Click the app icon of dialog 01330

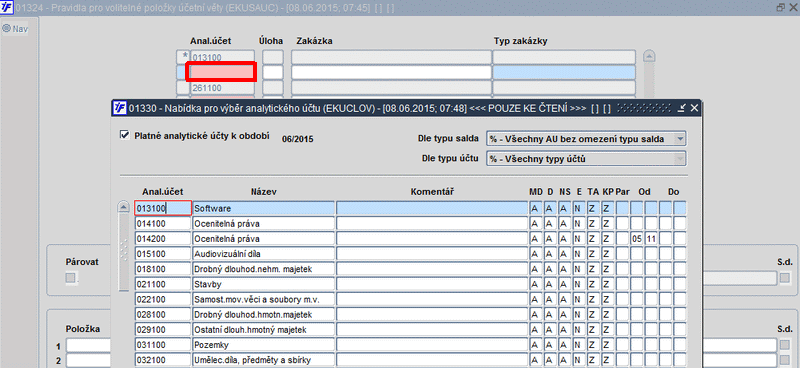coord(119,108)
